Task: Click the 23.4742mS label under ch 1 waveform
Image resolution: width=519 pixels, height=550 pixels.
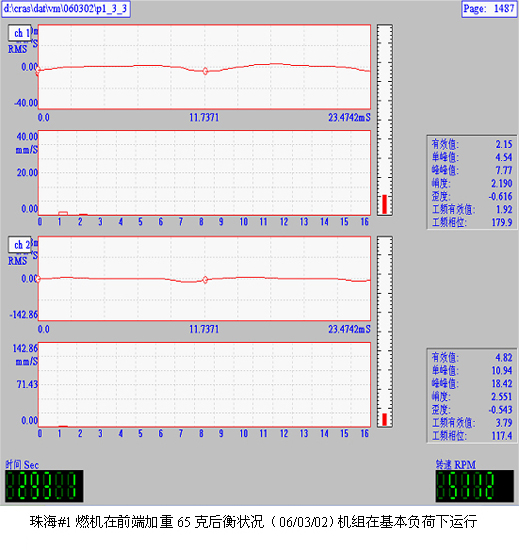Action: coord(349,117)
